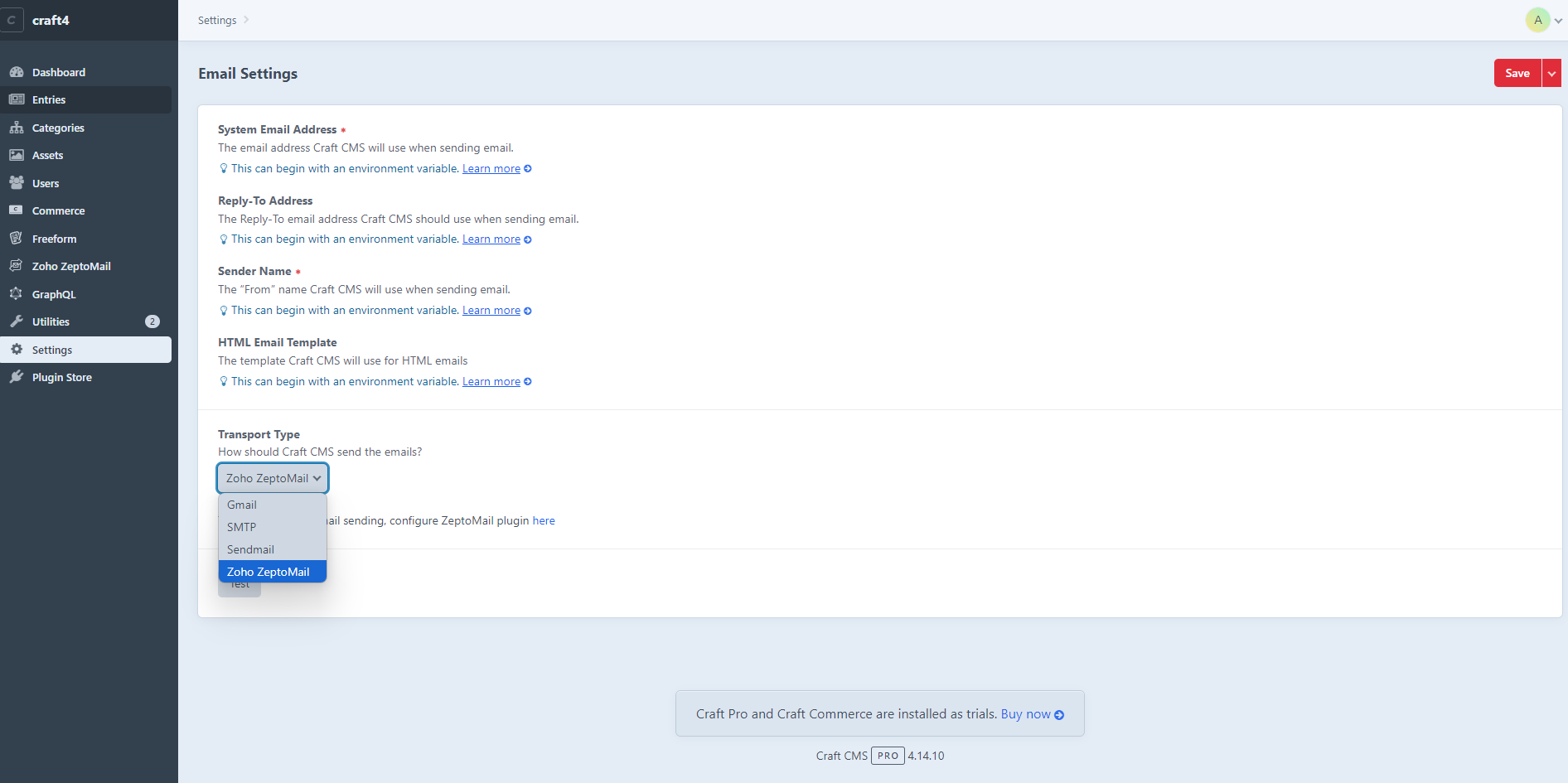Select the GraphQL icon in sidebar
This screenshot has height=783, width=1568.
[17, 294]
